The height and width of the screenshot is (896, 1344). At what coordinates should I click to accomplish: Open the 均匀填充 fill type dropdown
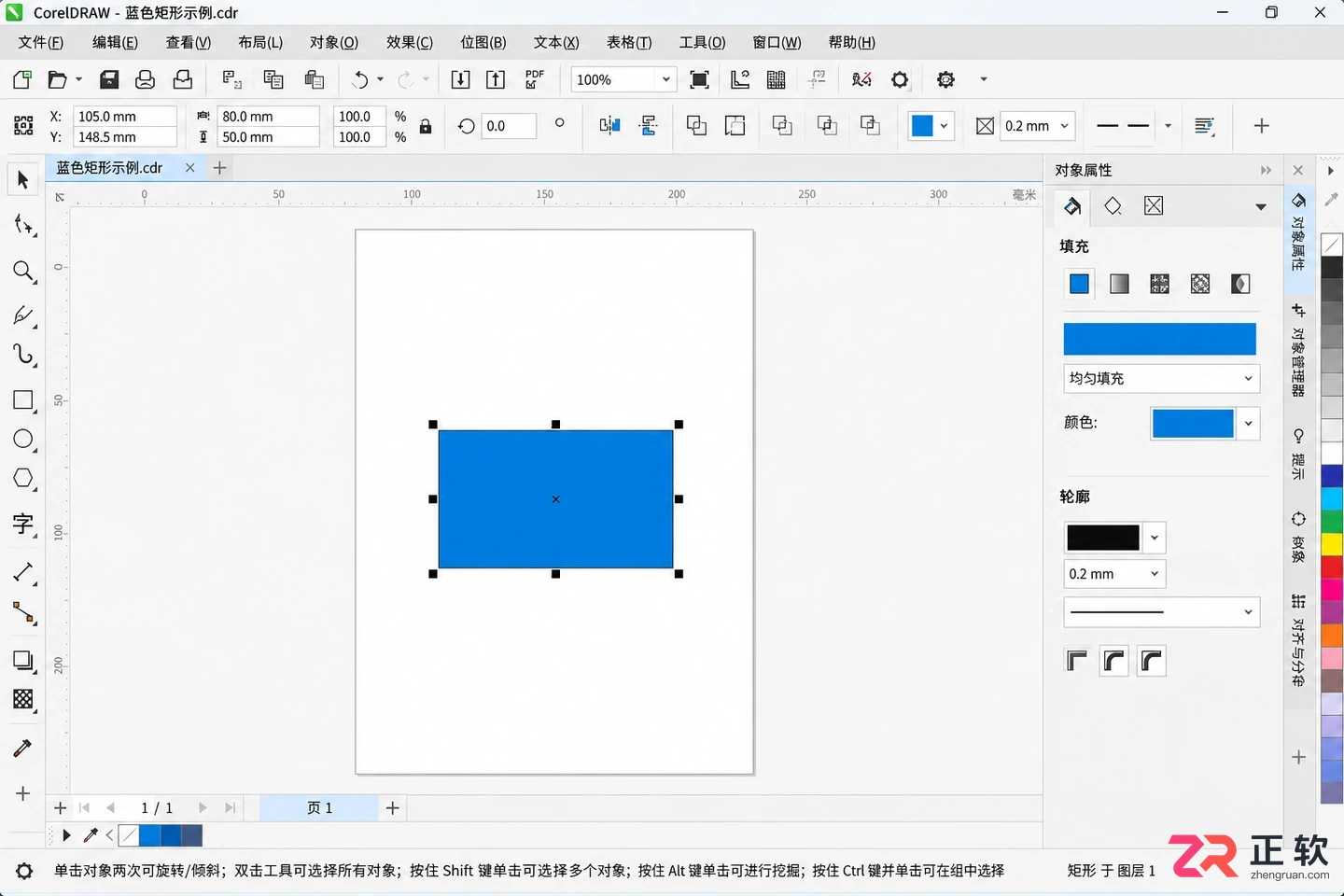pyautogui.click(x=1248, y=378)
